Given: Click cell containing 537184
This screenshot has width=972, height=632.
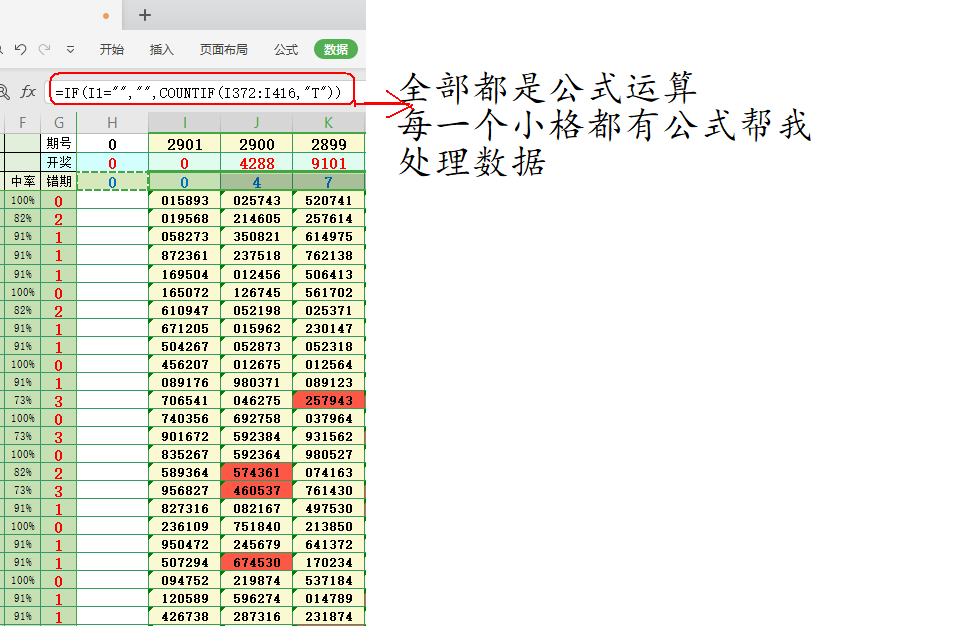Looking at the screenshot, I should tap(329, 580).
